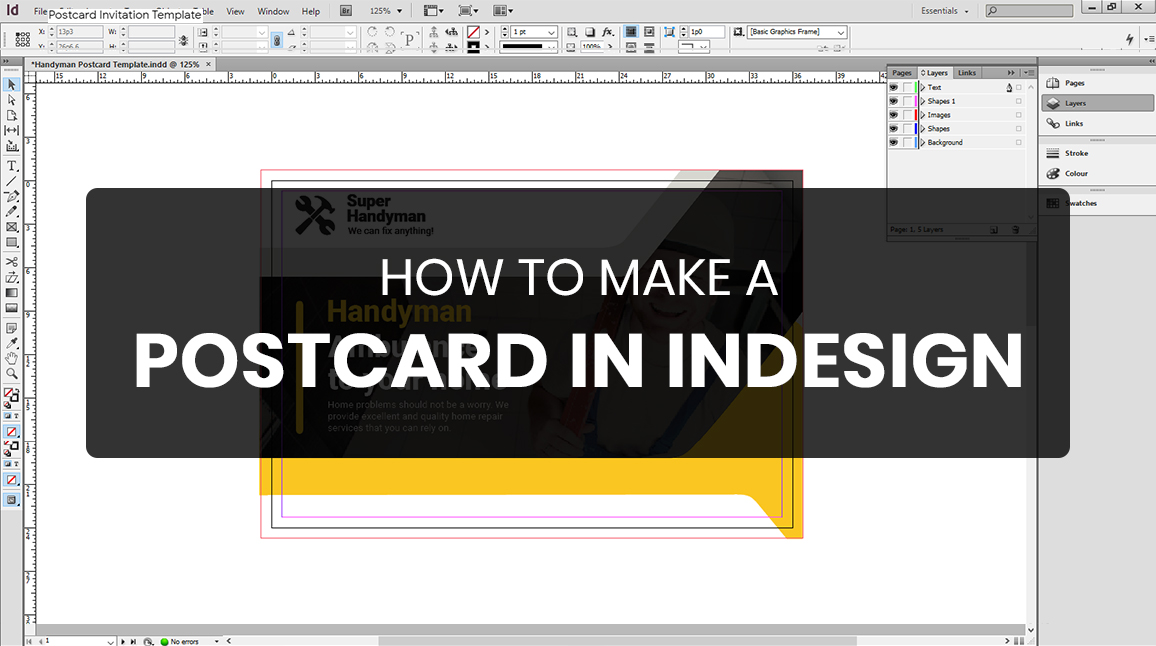Hide the Text layer

click(x=894, y=87)
